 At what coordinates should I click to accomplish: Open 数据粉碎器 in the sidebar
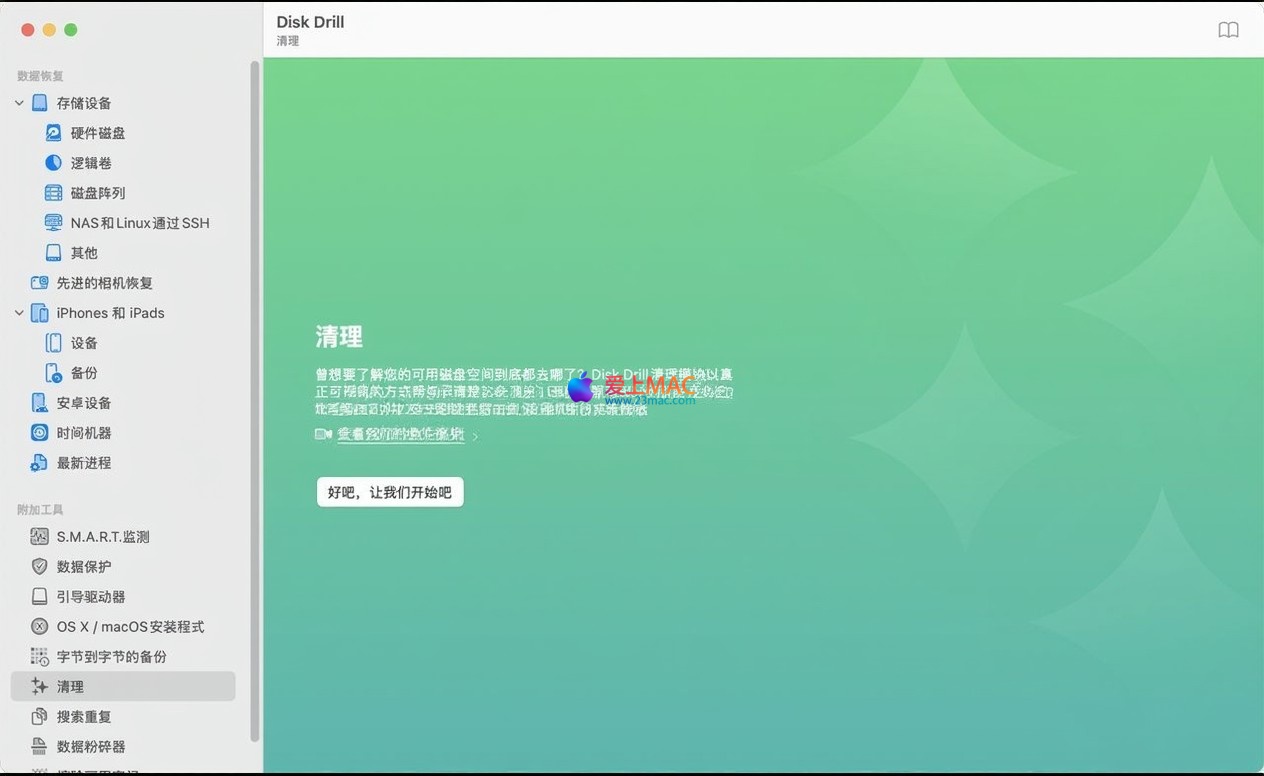91,747
